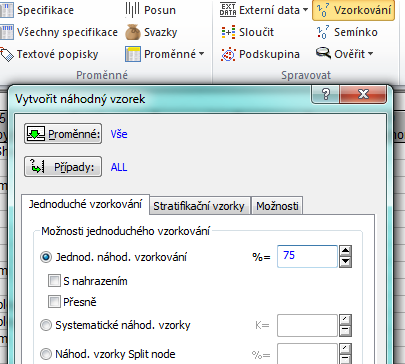405x364 pixels.
Task: Select the Jednoduché vzorkování tab
Action: (85, 204)
